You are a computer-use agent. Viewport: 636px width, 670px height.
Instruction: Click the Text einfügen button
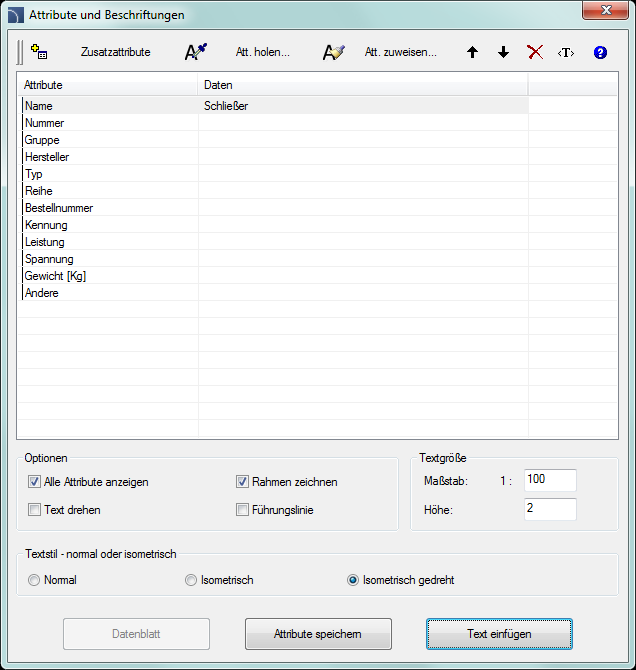click(499, 634)
